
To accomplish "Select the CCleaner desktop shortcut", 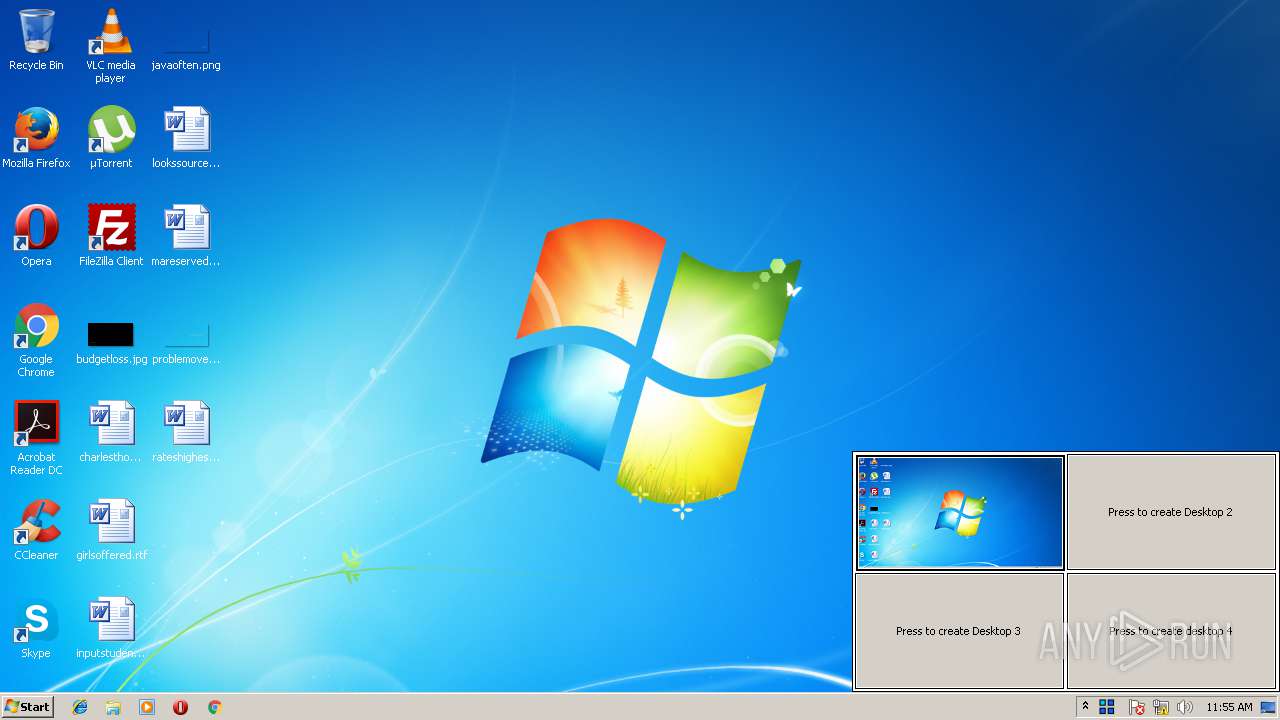I will [36, 530].
